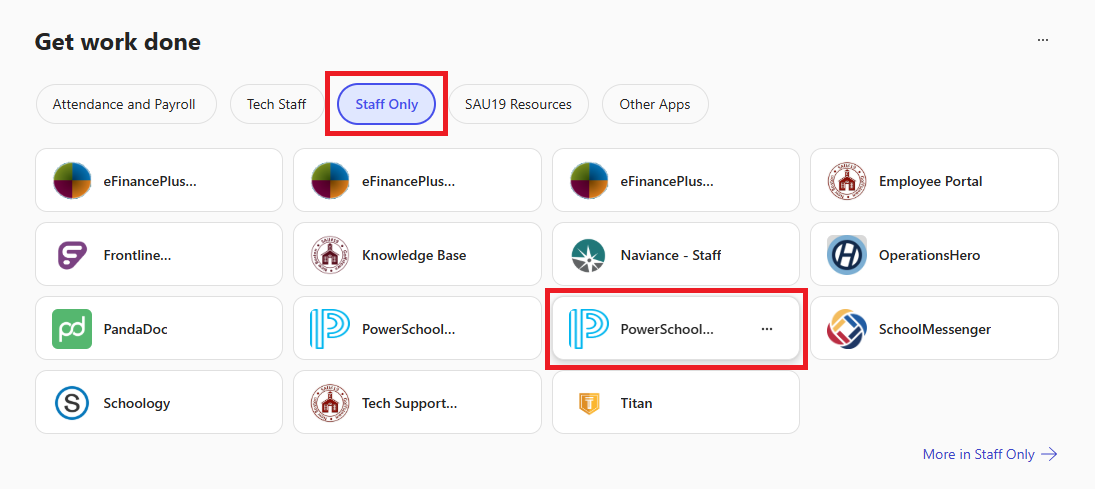Click the Tech Support schoolhouse icon
Screen dimensions: 1095x489
[330, 403]
